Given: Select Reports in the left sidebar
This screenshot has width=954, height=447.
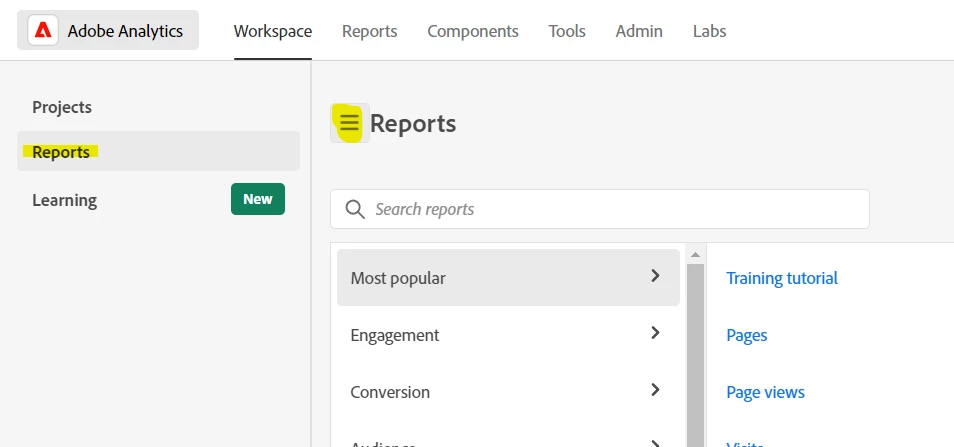Looking at the screenshot, I should point(158,151).
